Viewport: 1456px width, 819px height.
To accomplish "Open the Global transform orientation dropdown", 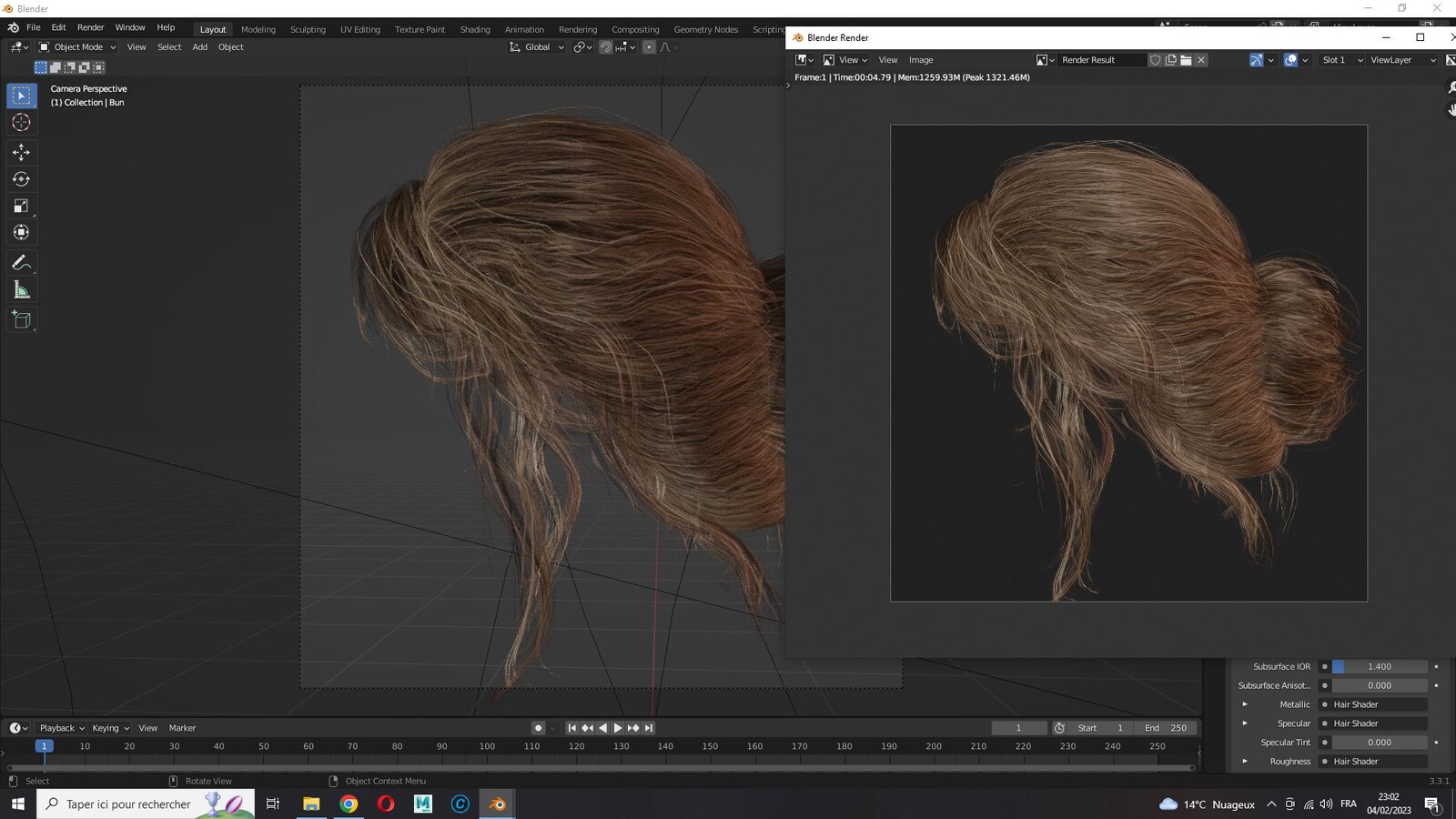I will coord(537,47).
